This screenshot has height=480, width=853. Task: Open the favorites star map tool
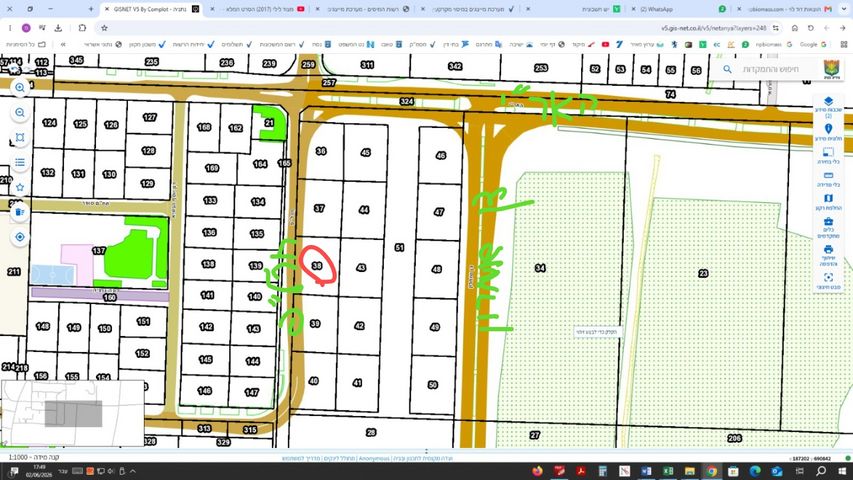pyautogui.click(x=20, y=187)
